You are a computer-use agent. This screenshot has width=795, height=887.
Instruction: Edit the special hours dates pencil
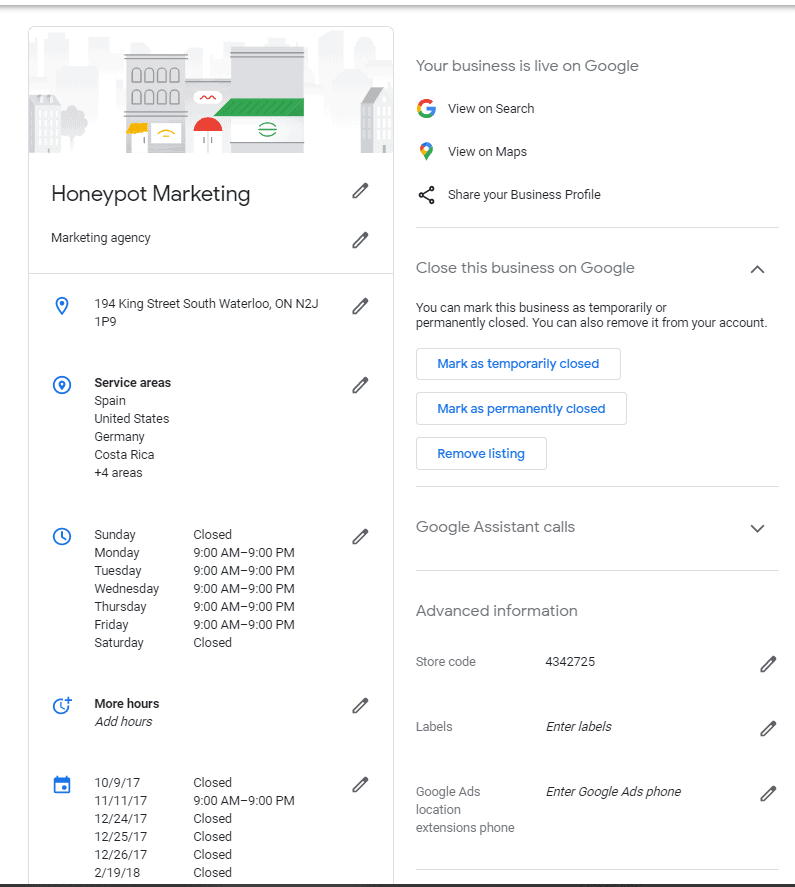pyautogui.click(x=360, y=785)
